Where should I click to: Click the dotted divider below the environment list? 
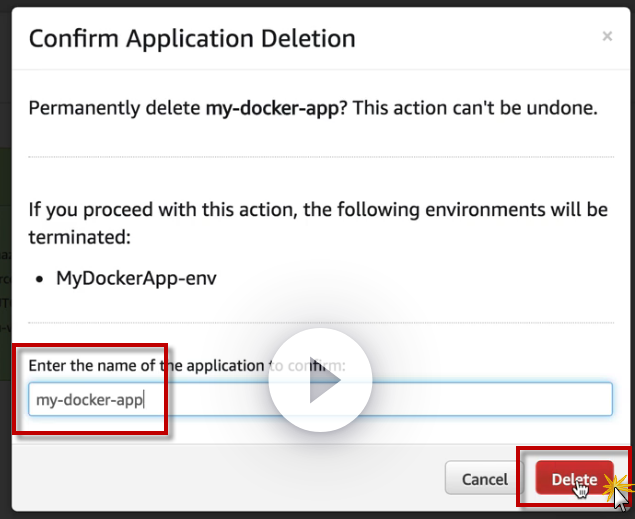pos(320,323)
